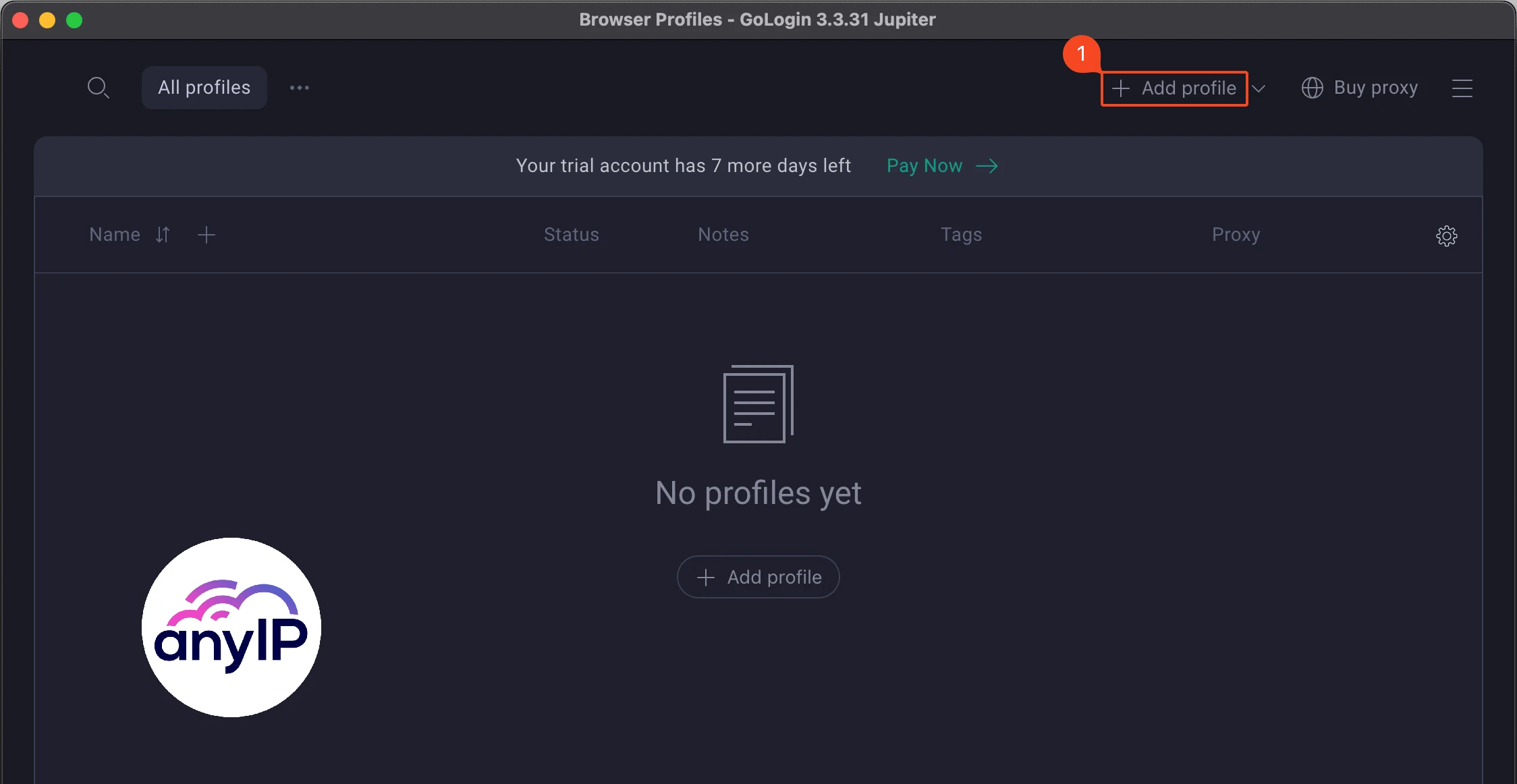1517x784 pixels.
Task: Click the green maximize button in title bar
Action: 74,20
